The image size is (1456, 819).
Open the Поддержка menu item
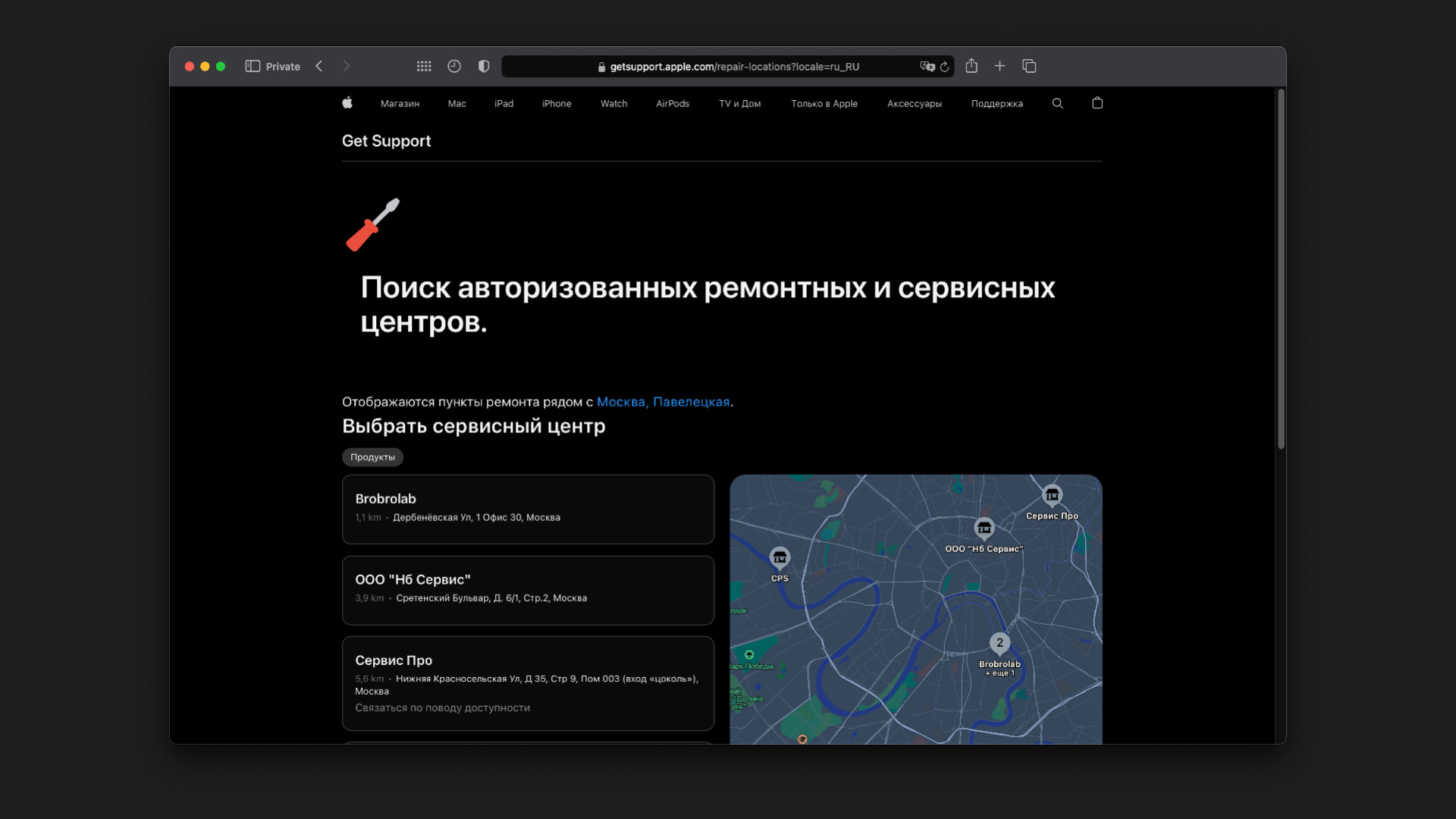coord(997,103)
